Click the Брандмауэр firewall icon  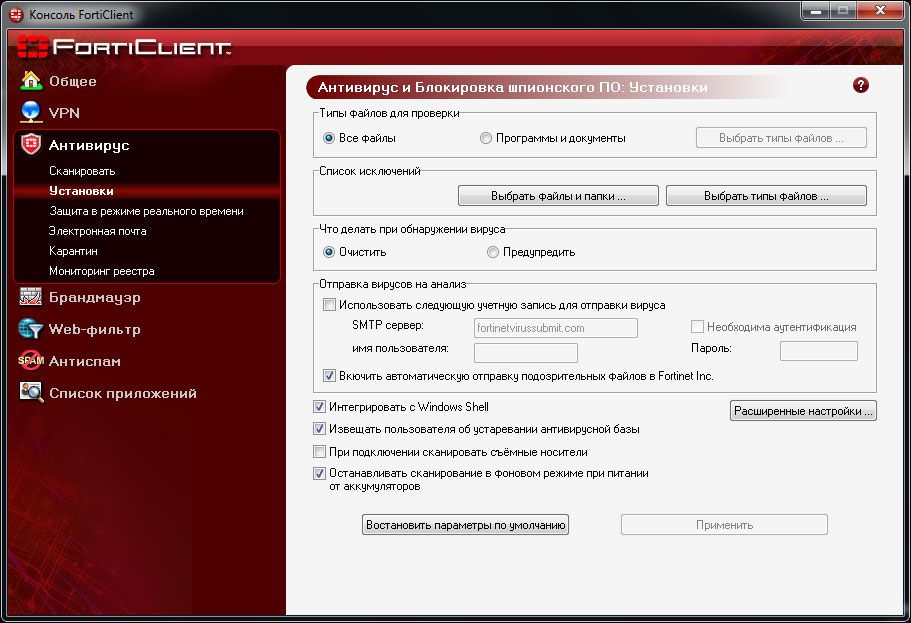(x=31, y=296)
